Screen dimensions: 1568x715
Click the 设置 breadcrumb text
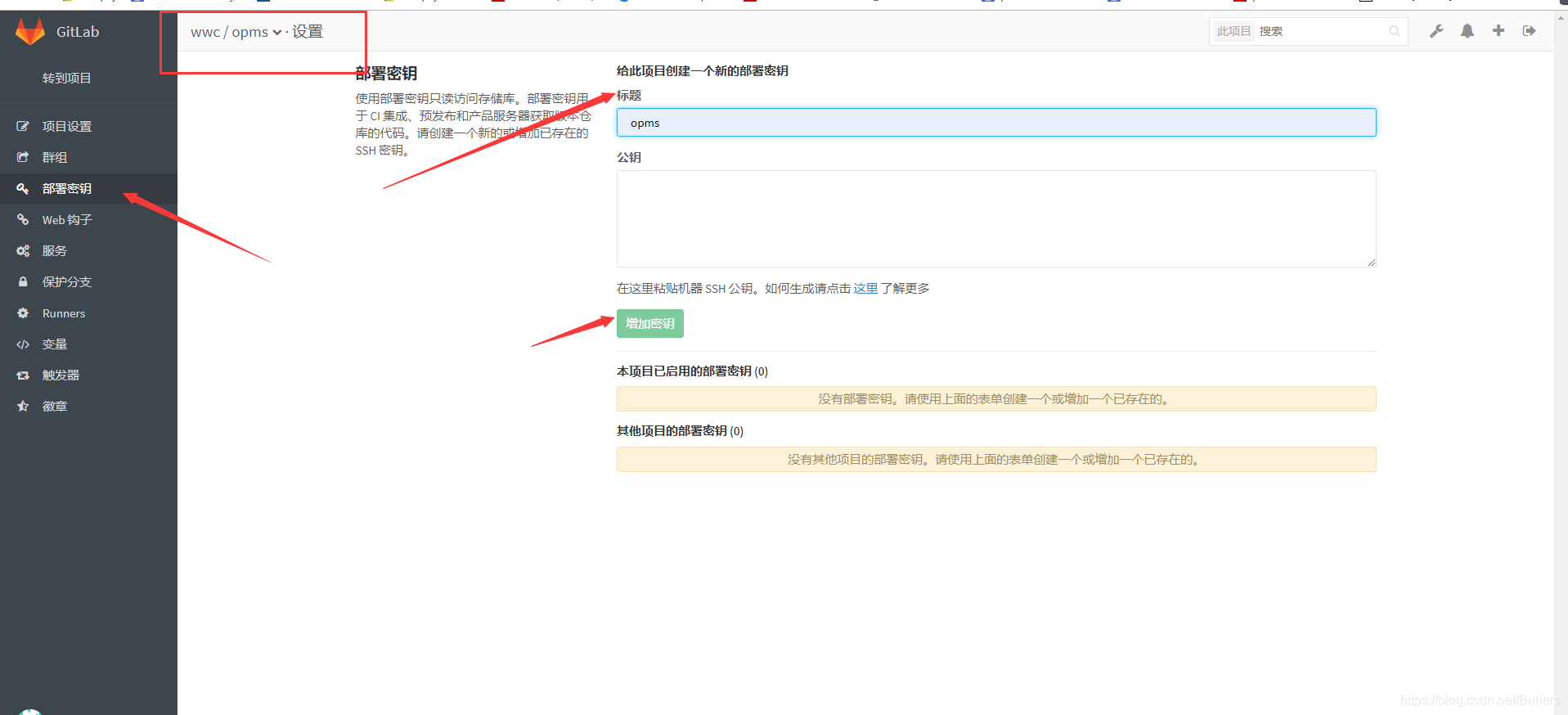click(x=308, y=32)
